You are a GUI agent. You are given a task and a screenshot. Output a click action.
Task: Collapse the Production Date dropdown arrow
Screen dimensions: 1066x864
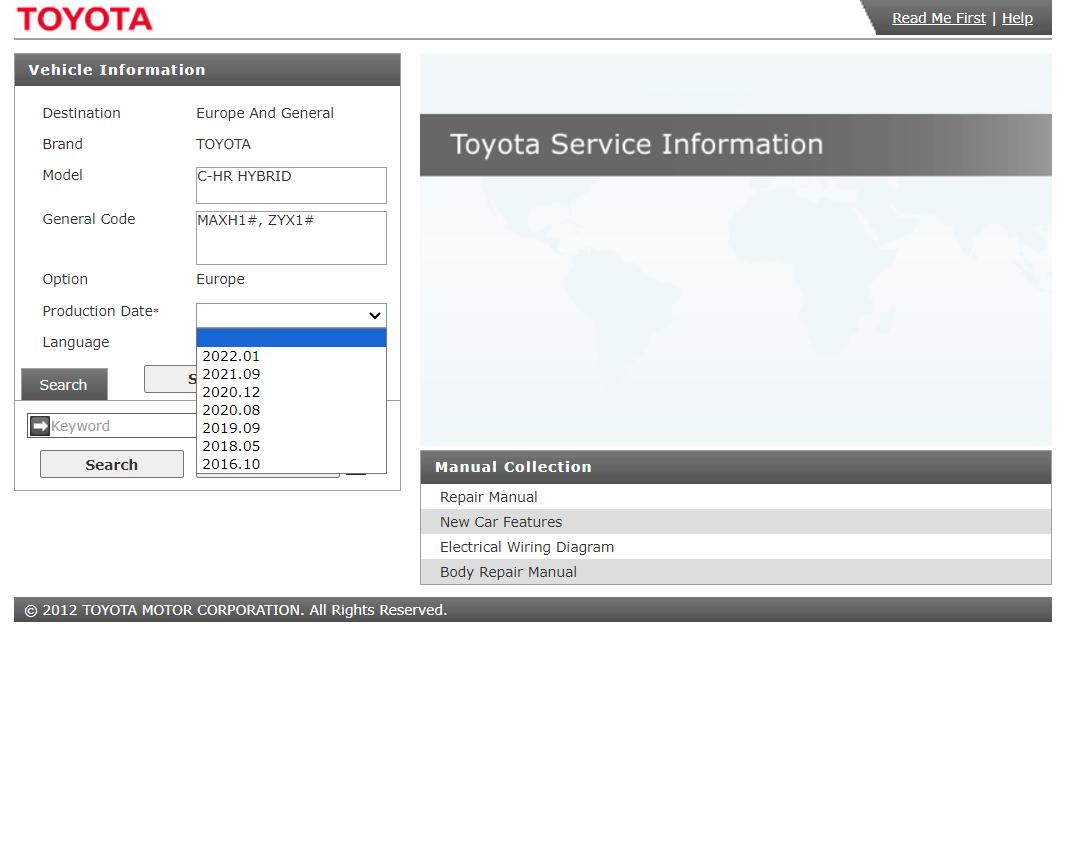click(x=374, y=315)
